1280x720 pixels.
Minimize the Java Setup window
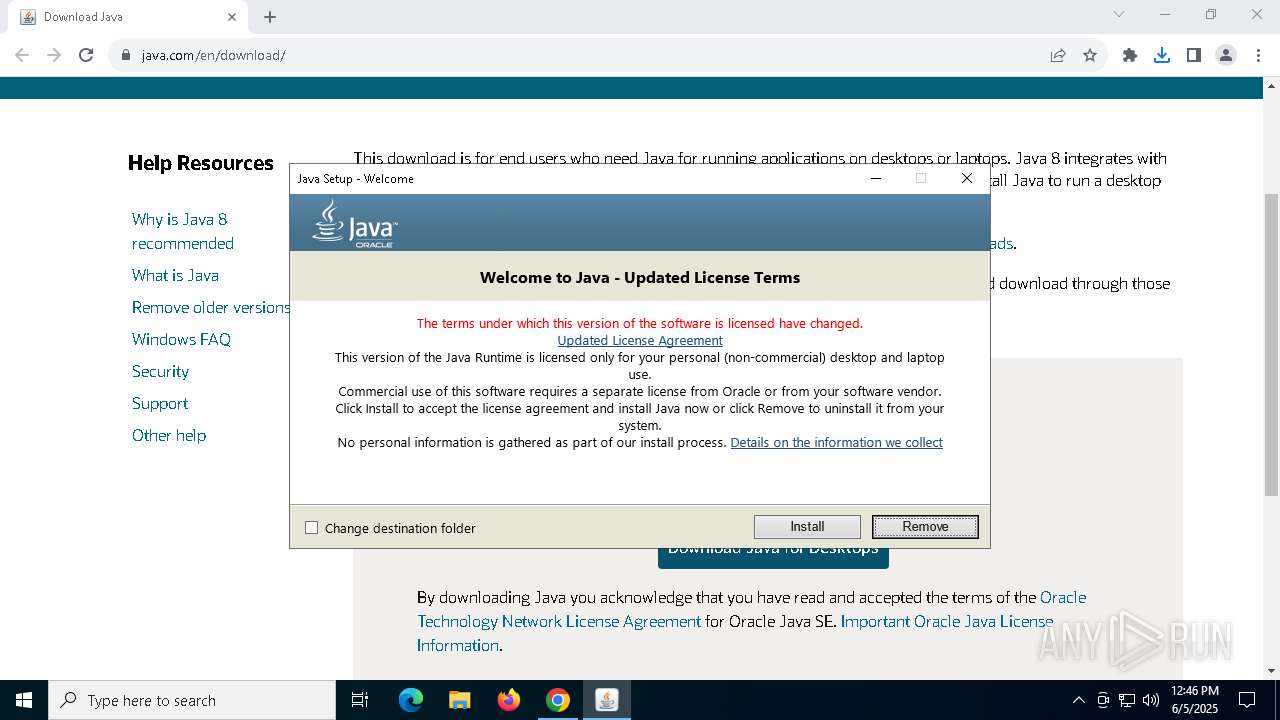876,178
